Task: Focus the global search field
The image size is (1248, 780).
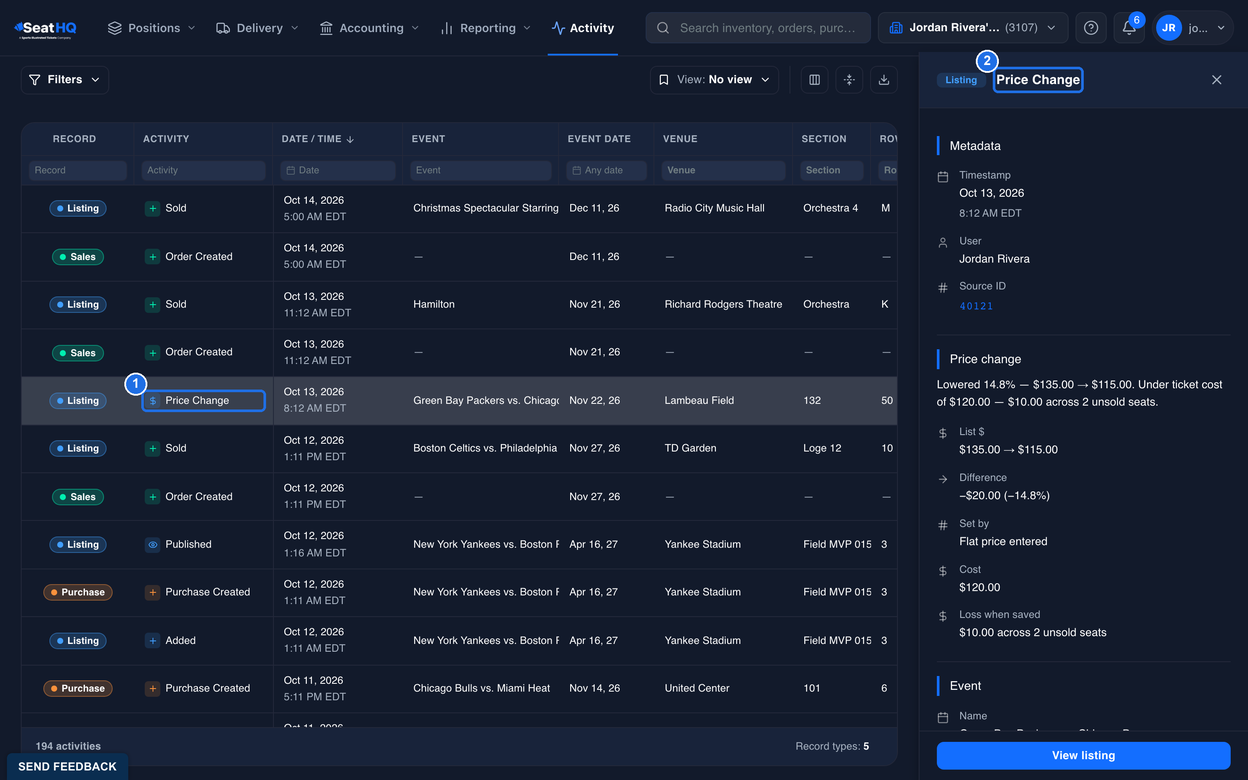Action: 758,28
